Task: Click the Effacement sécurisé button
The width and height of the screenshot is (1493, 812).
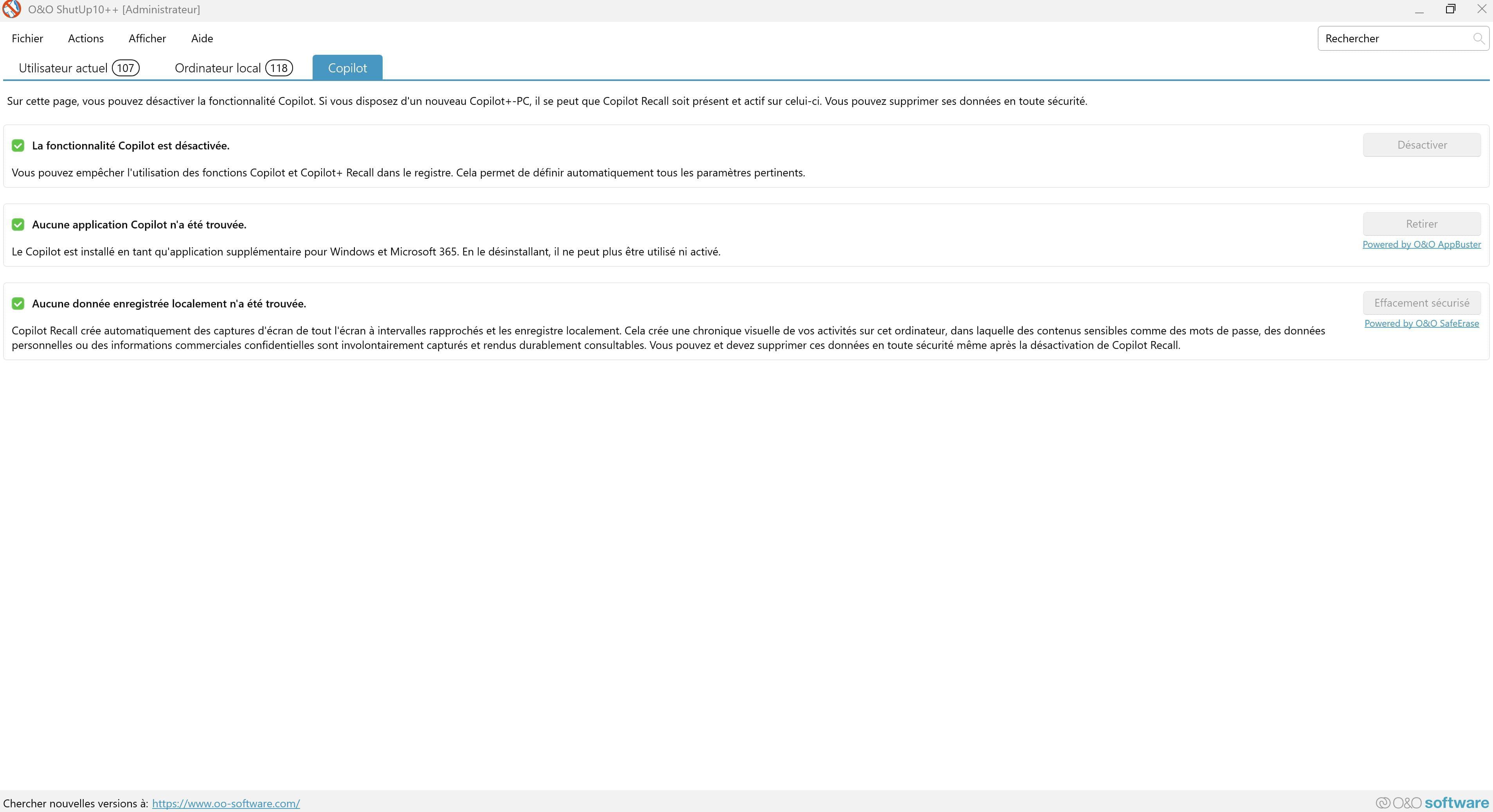Action: [1421, 302]
